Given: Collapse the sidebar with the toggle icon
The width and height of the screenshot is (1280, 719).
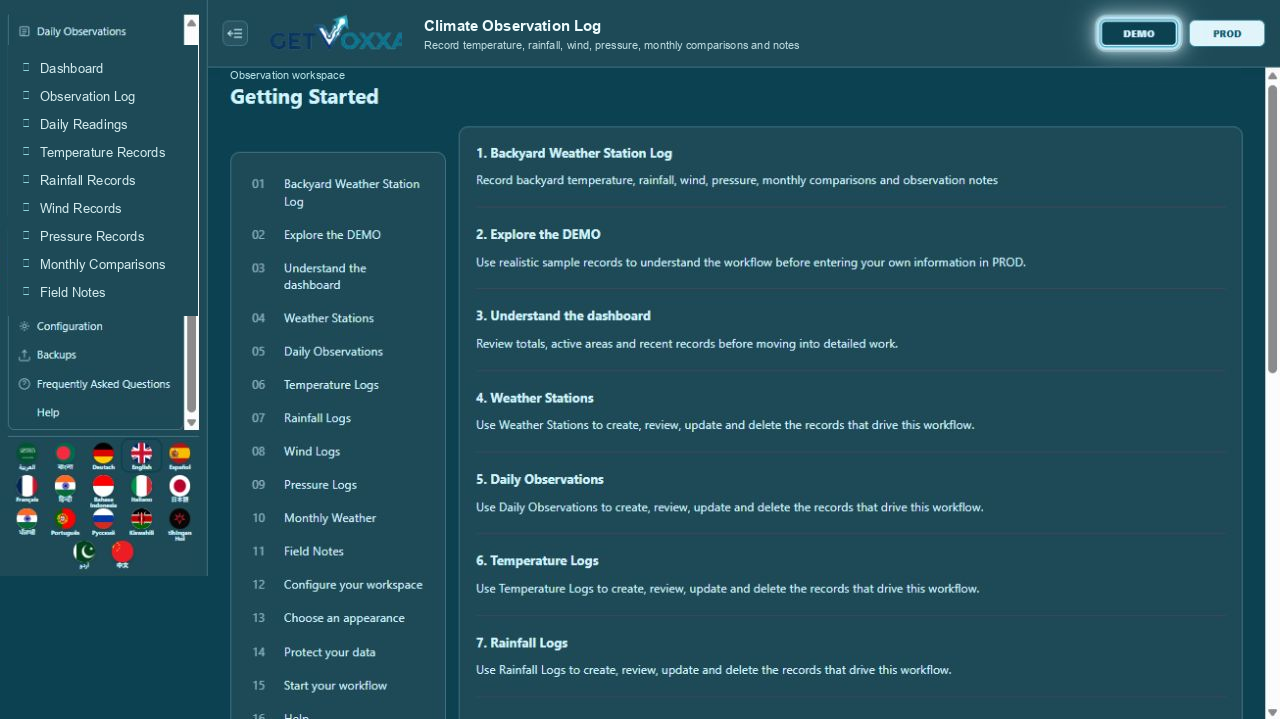Looking at the screenshot, I should pos(235,33).
